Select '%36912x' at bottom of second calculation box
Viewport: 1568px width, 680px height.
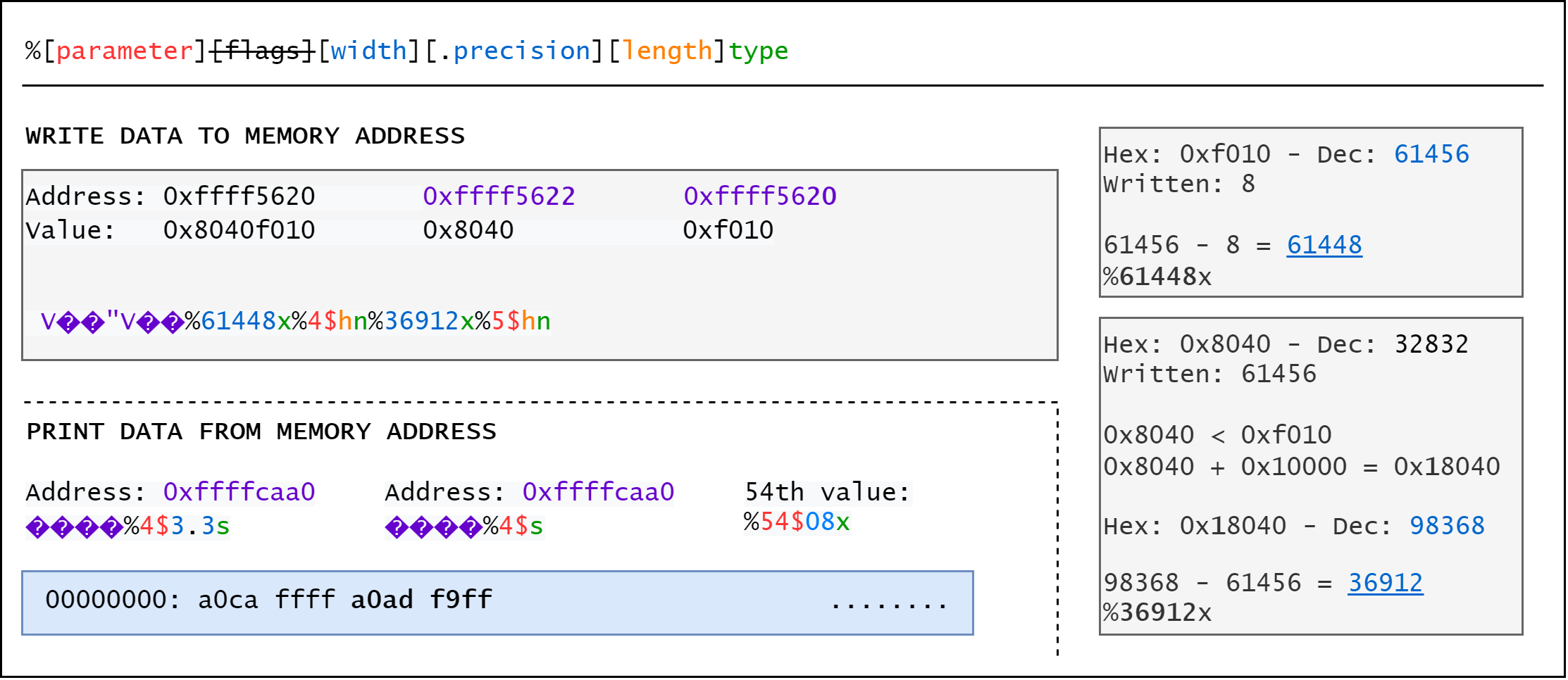click(x=1157, y=612)
